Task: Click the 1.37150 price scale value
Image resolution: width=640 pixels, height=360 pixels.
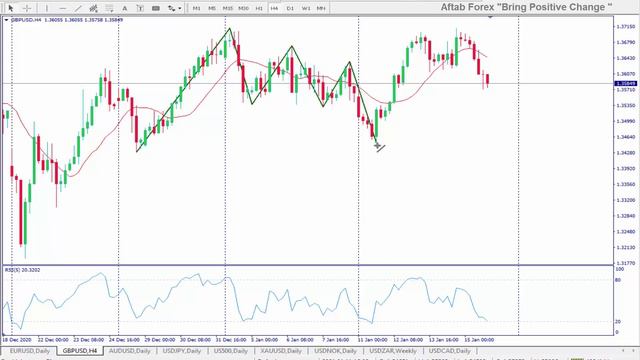Action: click(x=625, y=27)
